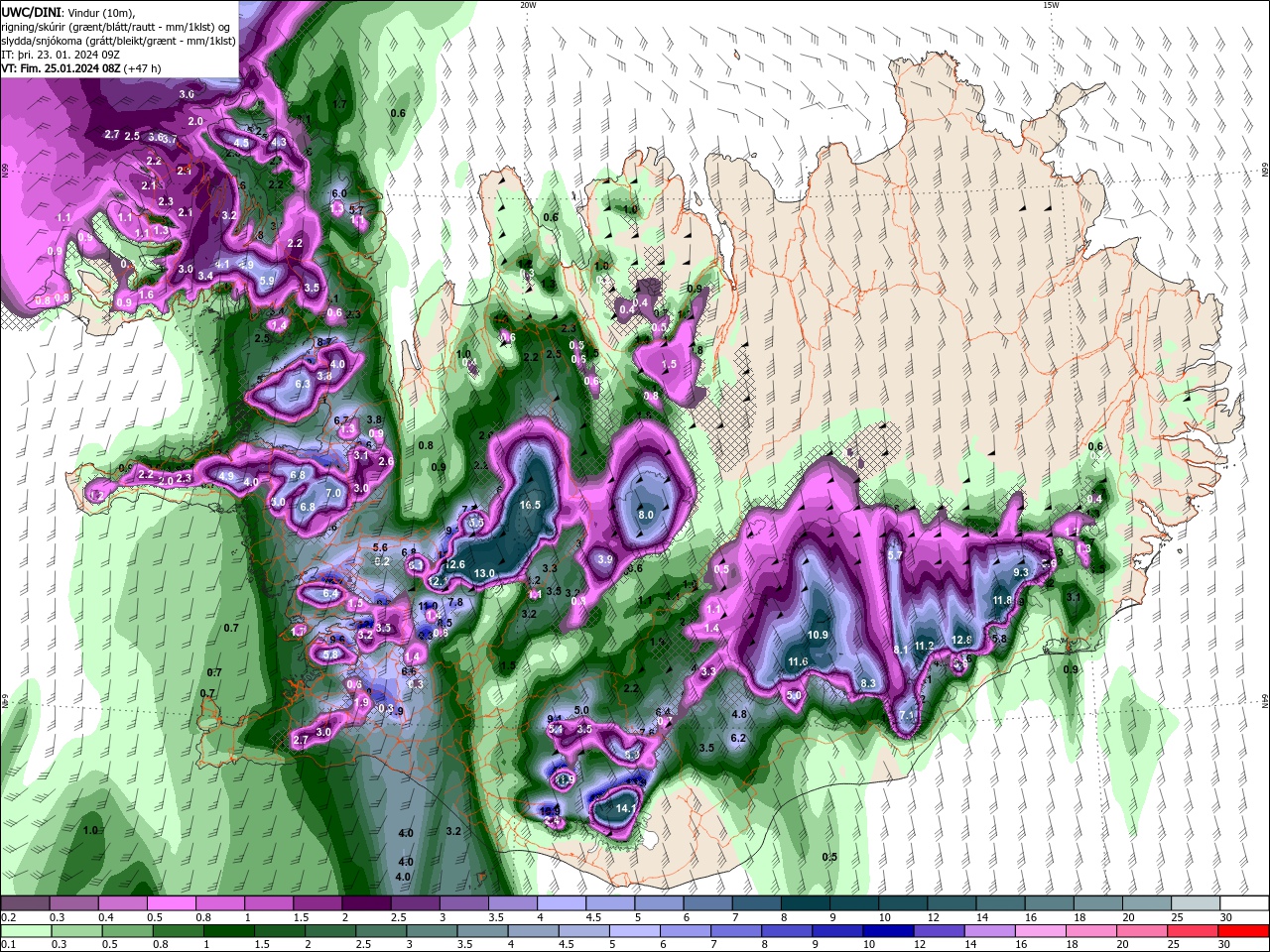Select the 14.1 value near the south coast

[x=625, y=808]
